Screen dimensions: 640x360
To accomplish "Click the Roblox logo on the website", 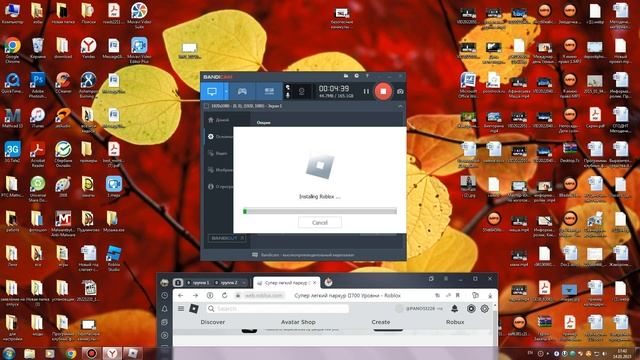I will click(x=194, y=309).
